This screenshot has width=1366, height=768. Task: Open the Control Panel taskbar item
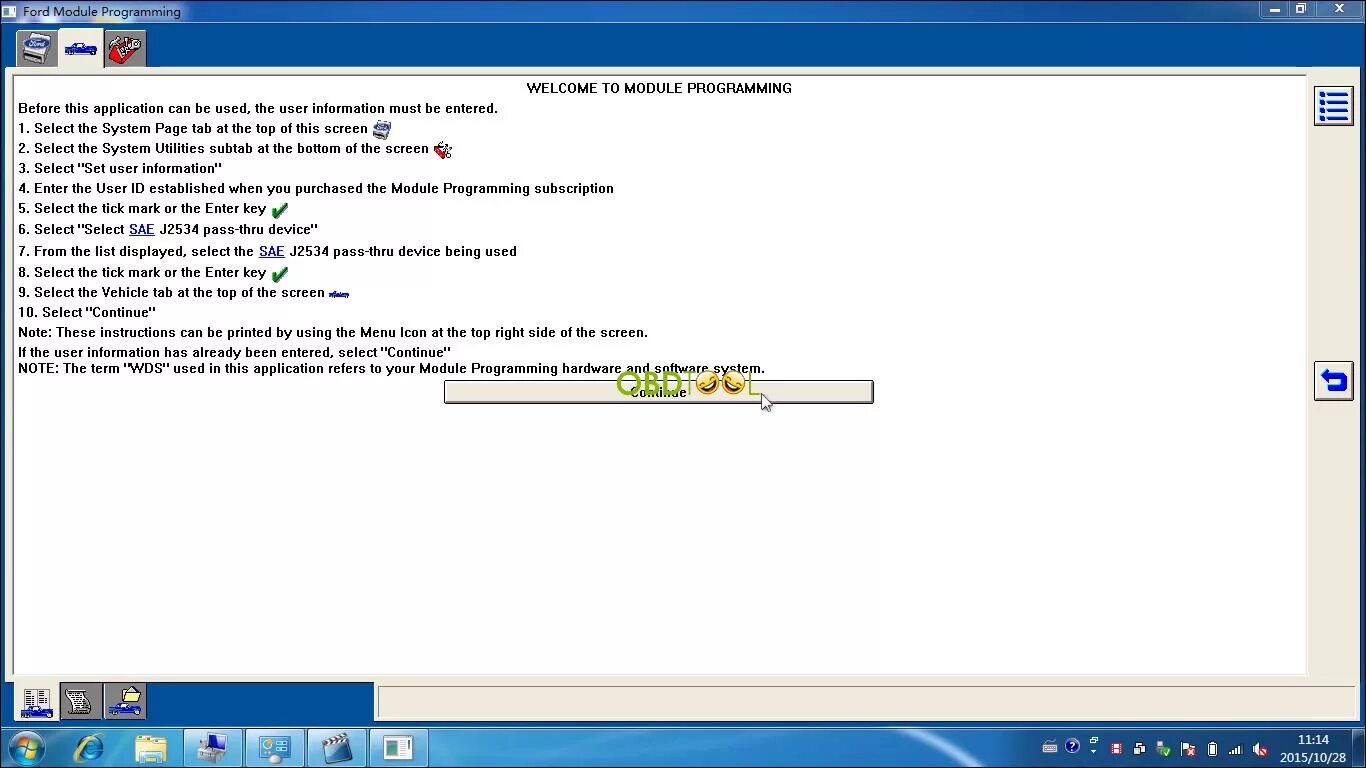click(275, 748)
